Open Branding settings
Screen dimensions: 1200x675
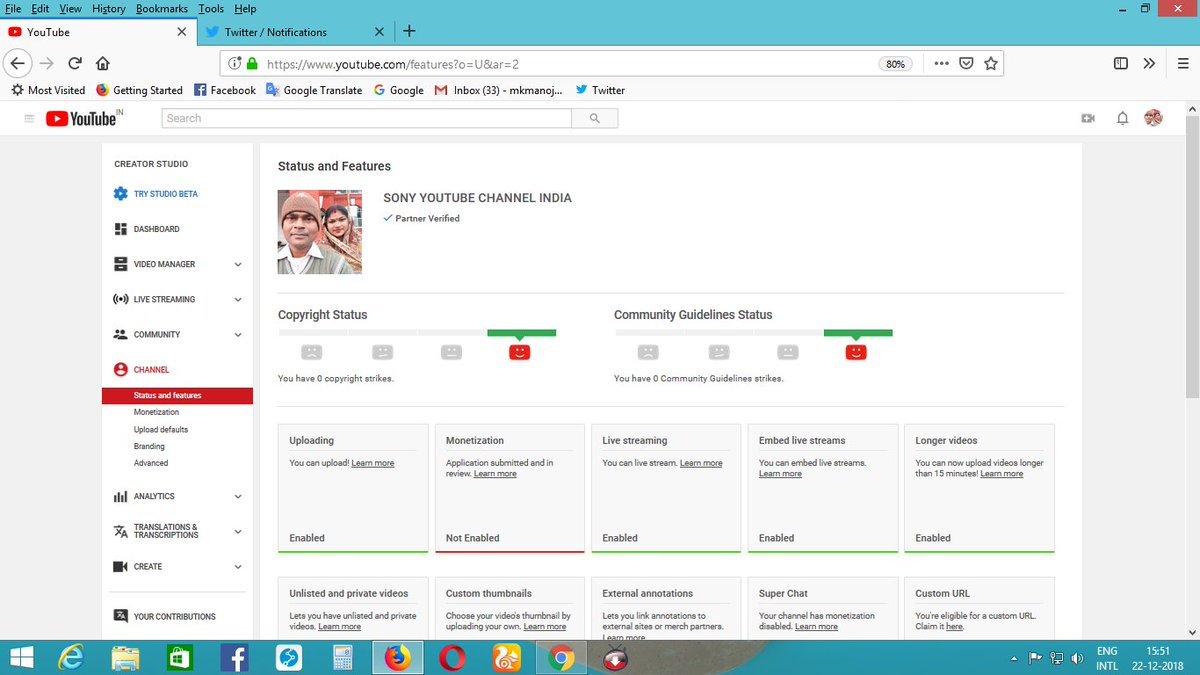149,446
